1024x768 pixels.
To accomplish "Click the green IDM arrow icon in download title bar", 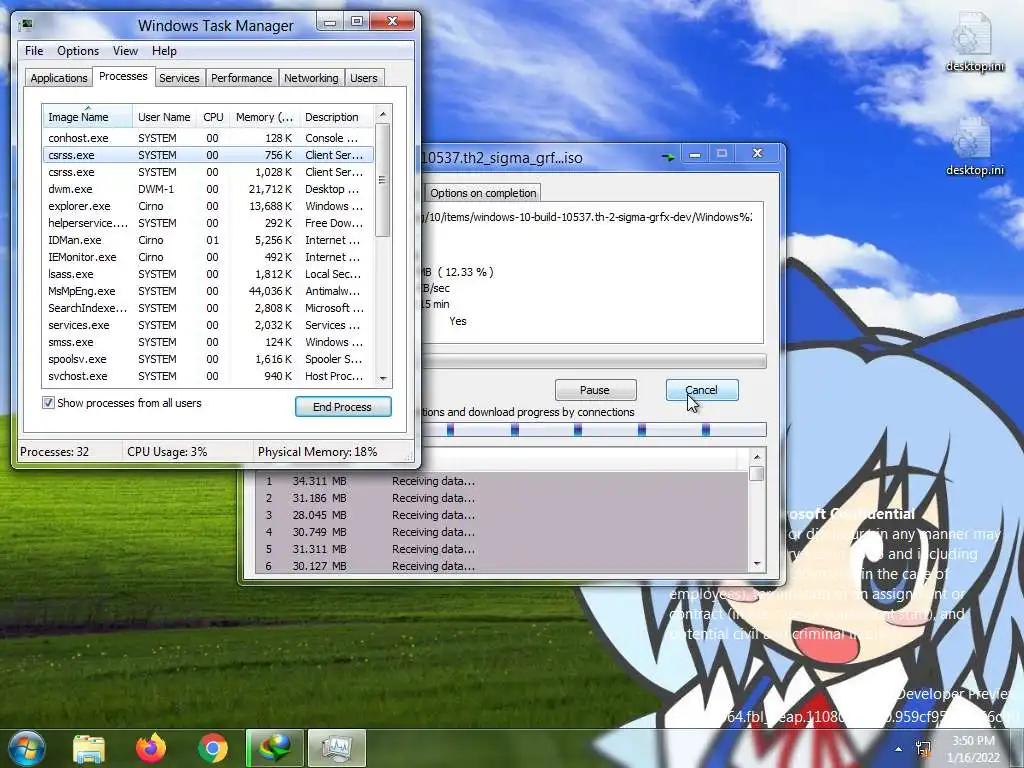I will tap(668, 157).
